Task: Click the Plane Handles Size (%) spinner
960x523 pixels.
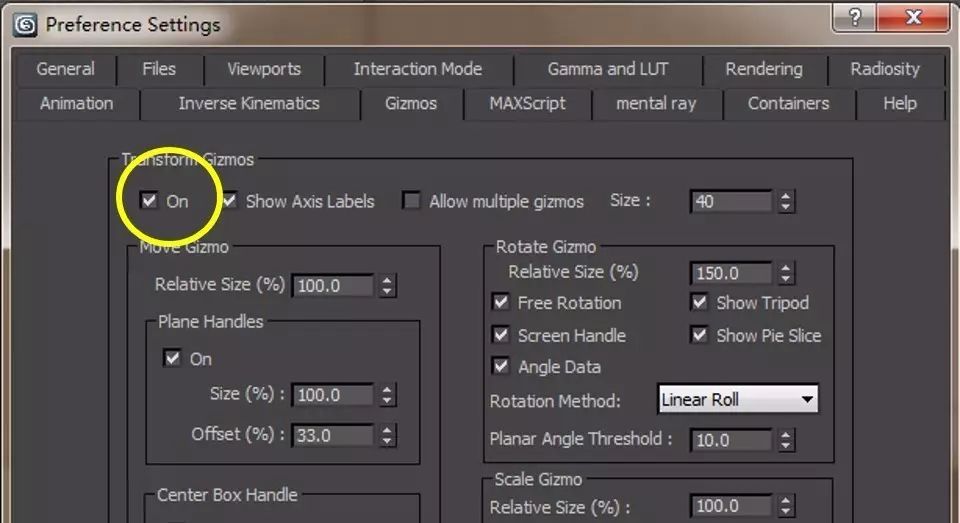Action: coord(387,395)
